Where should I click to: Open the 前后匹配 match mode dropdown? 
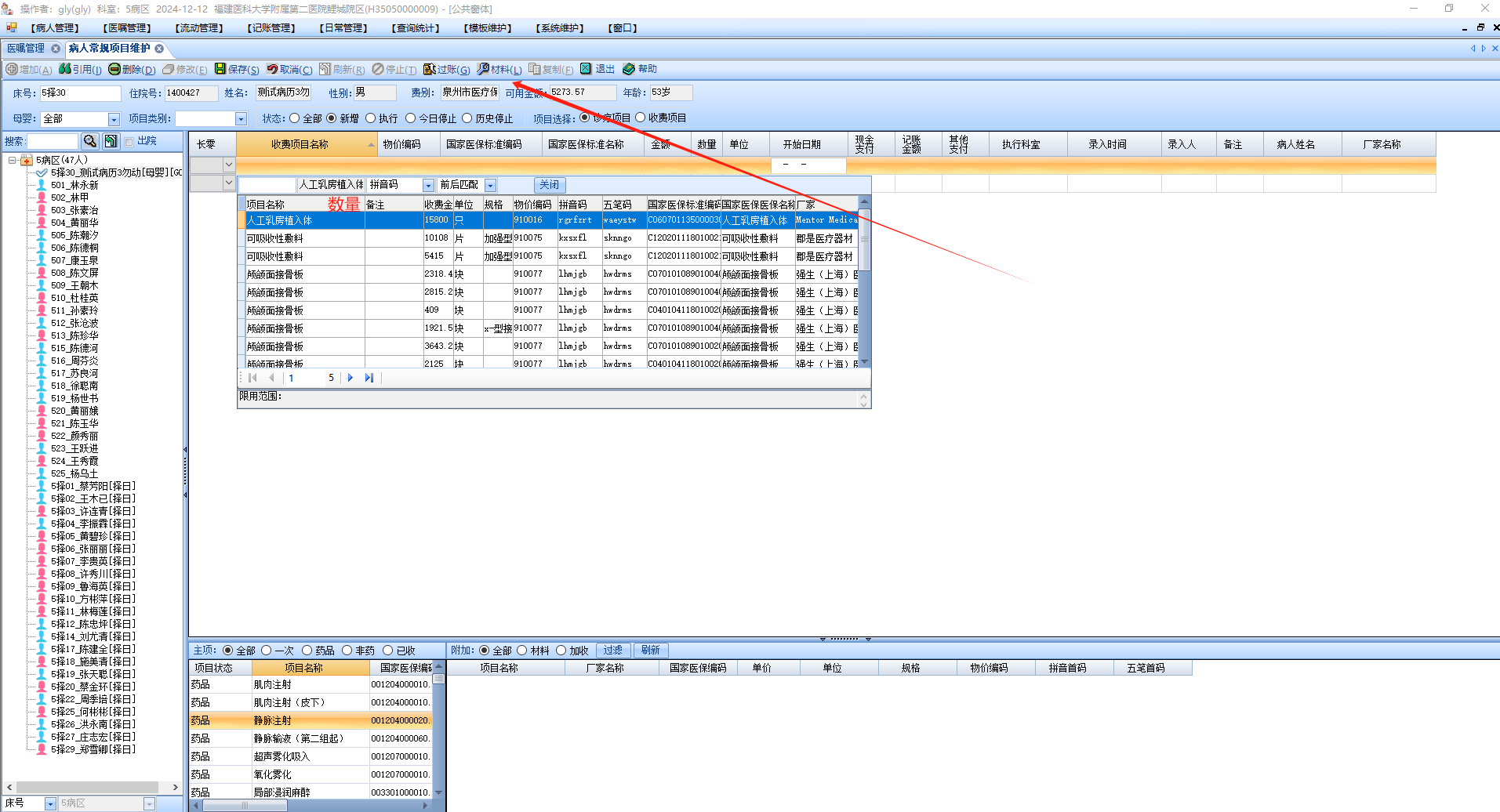click(490, 185)
